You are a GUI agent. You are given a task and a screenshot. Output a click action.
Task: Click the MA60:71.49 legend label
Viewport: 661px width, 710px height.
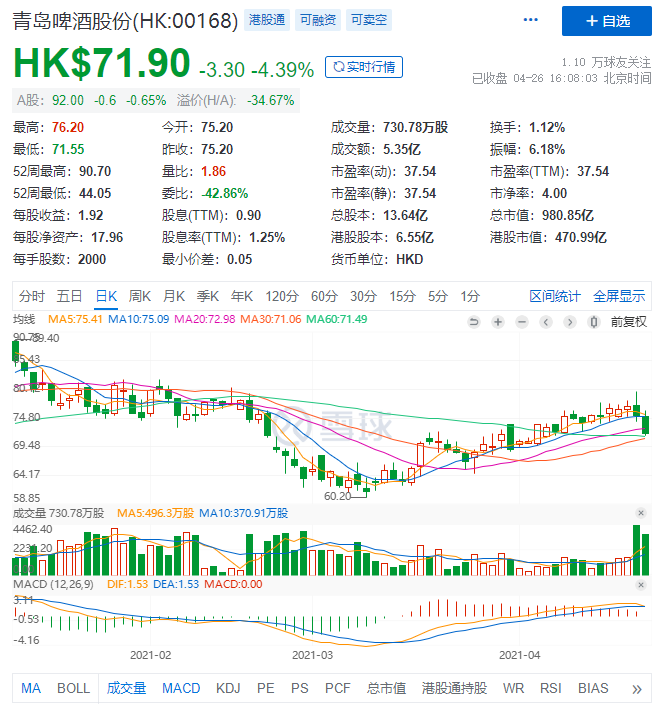click(336, 319)
